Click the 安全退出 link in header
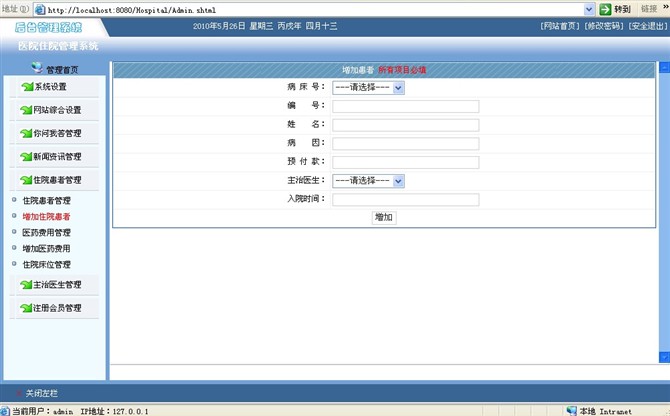Viewport: 670px width, 416px height. tap(648, 26)
